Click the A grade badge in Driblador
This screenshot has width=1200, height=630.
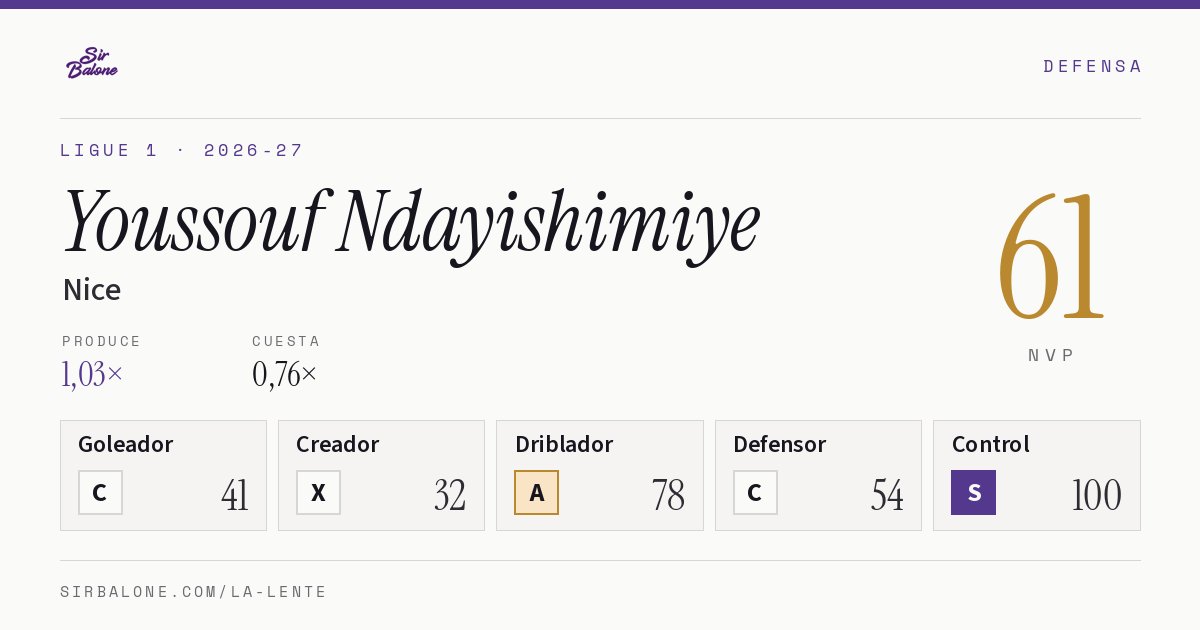pyautogui.click(x=537, y=492)
